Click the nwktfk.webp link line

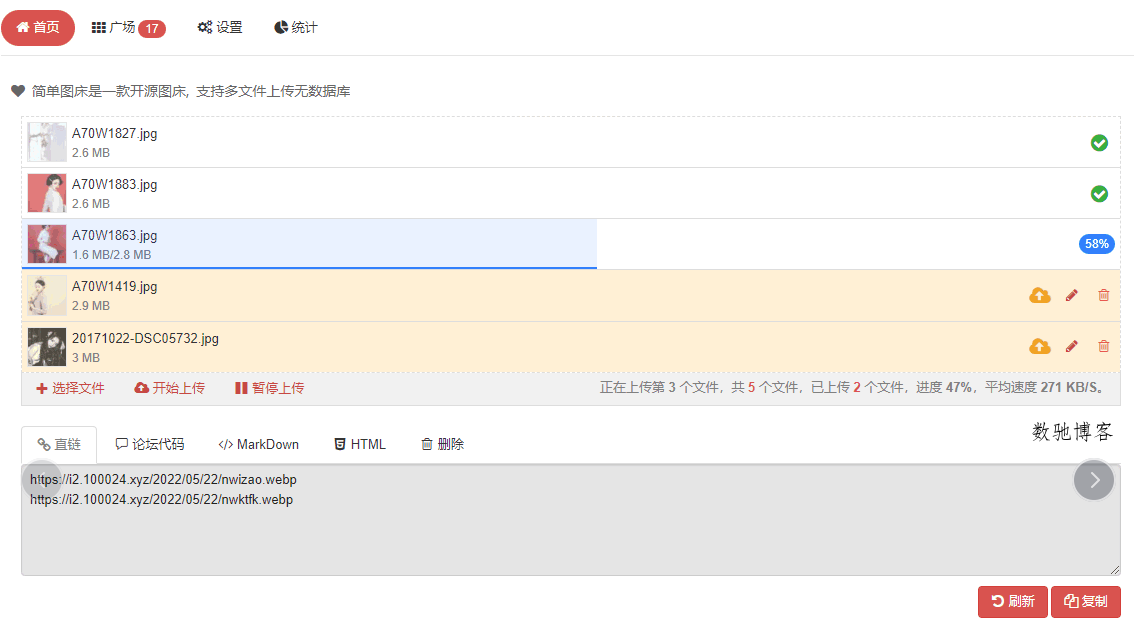pos(161,500)
